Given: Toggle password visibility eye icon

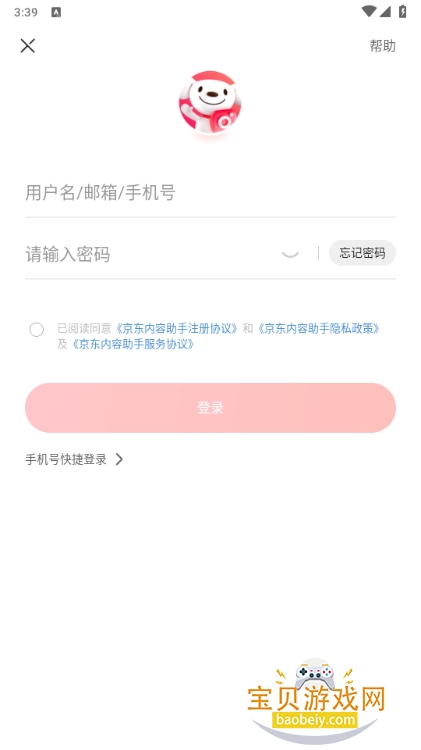Looking at the screenshot, I should pos(290,254).
